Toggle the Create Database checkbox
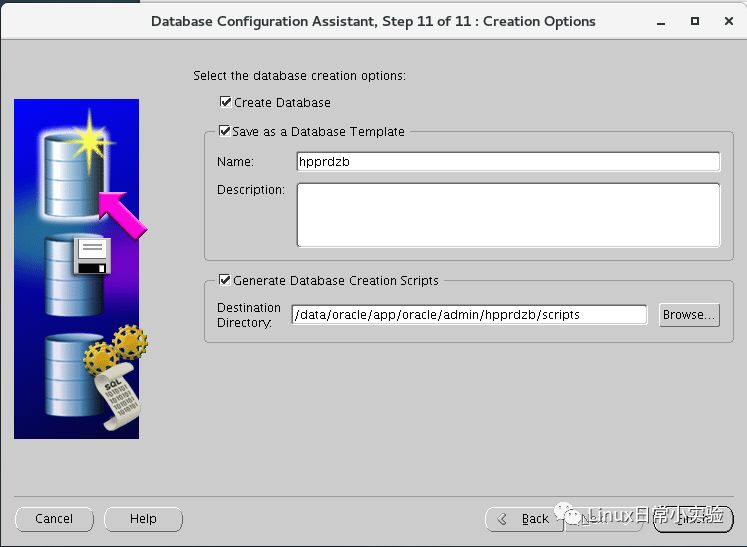The width and height of the screenshot is (747, 547). (225, 102)
